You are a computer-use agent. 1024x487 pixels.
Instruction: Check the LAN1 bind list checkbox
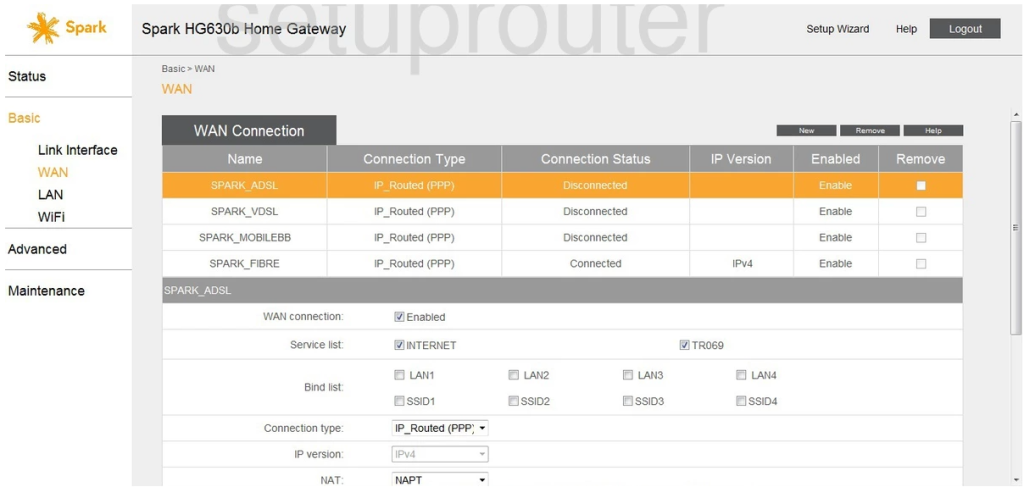(400, 375)
